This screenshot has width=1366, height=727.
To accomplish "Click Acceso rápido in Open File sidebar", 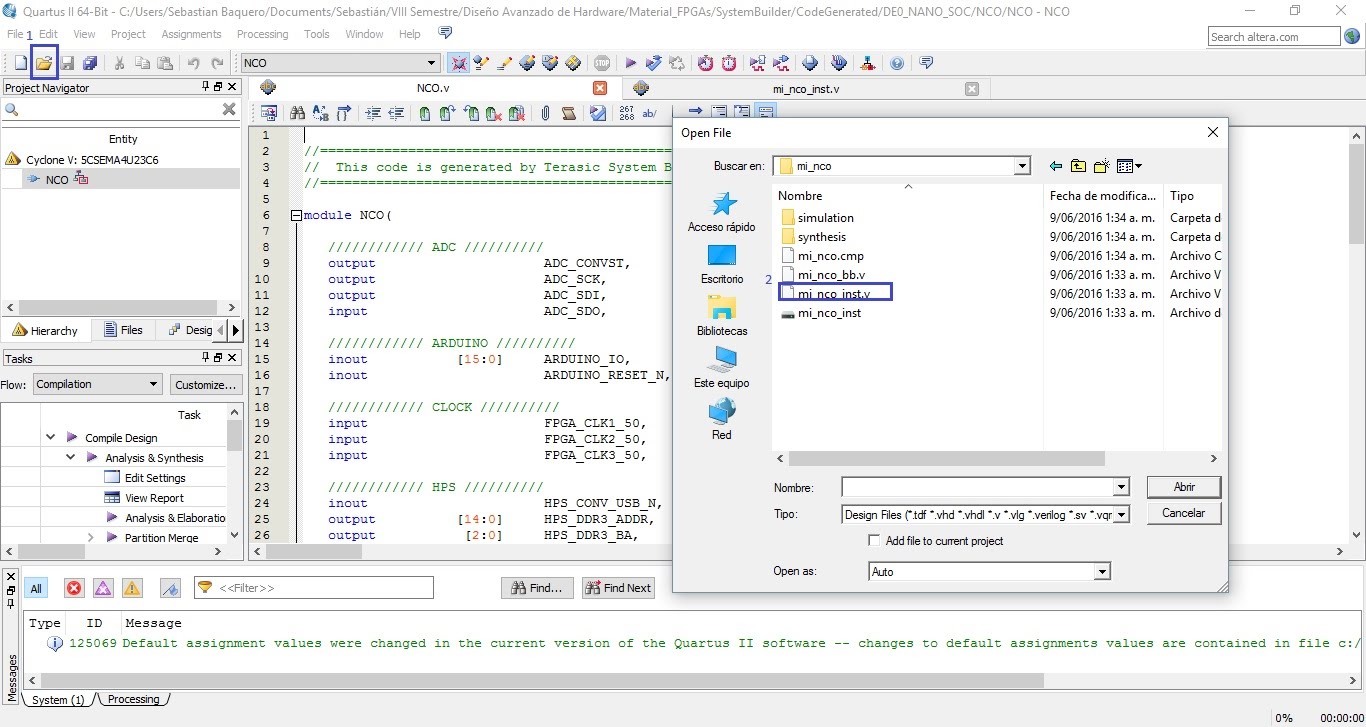I will click(722, 213).
